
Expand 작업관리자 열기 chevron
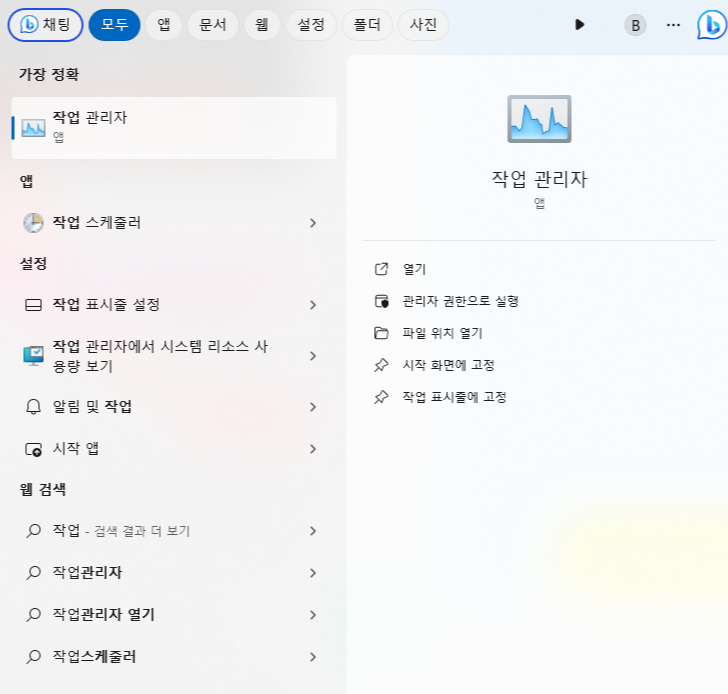point(313,615)
